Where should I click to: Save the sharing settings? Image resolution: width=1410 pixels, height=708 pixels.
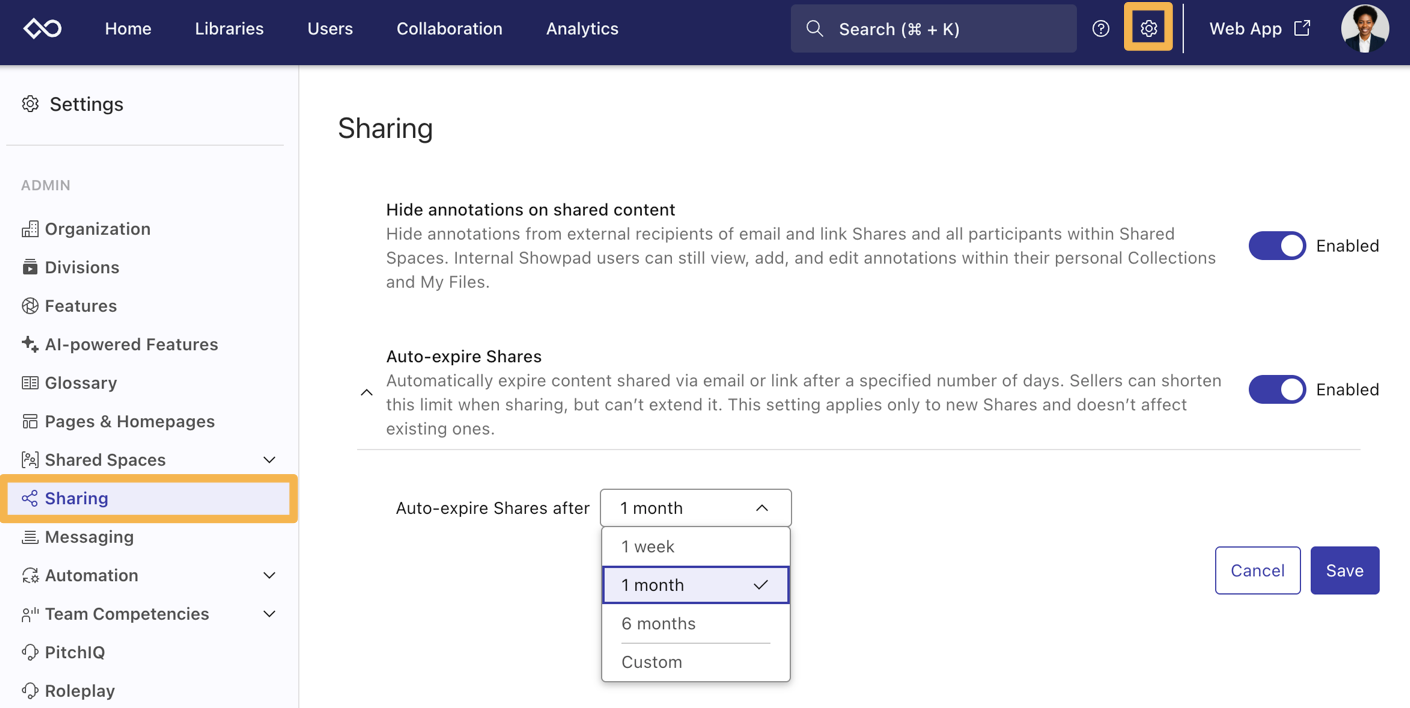pyautogui.click(x=1344, y=570)
